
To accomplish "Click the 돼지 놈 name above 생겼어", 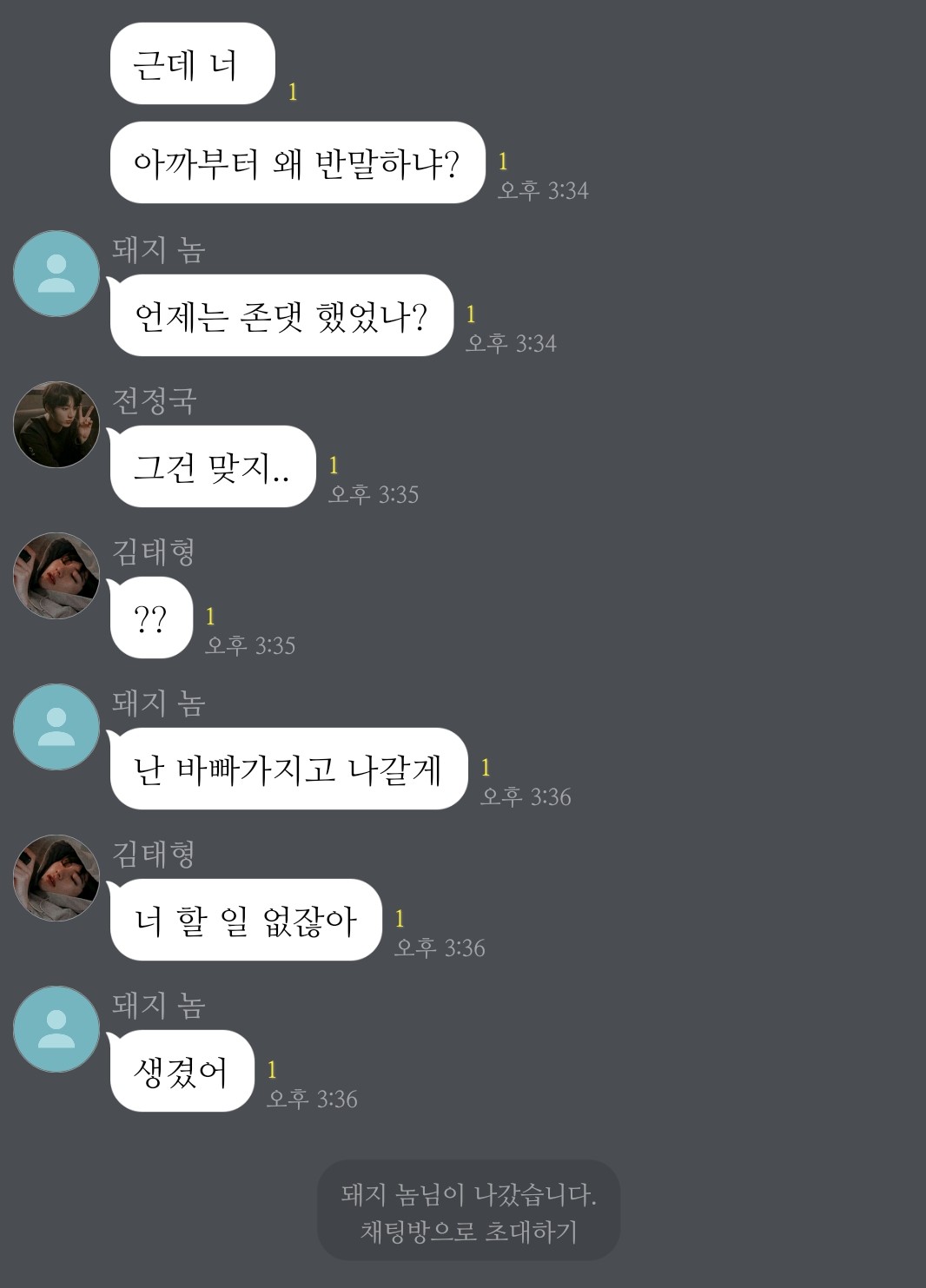I will (158, 1005).
